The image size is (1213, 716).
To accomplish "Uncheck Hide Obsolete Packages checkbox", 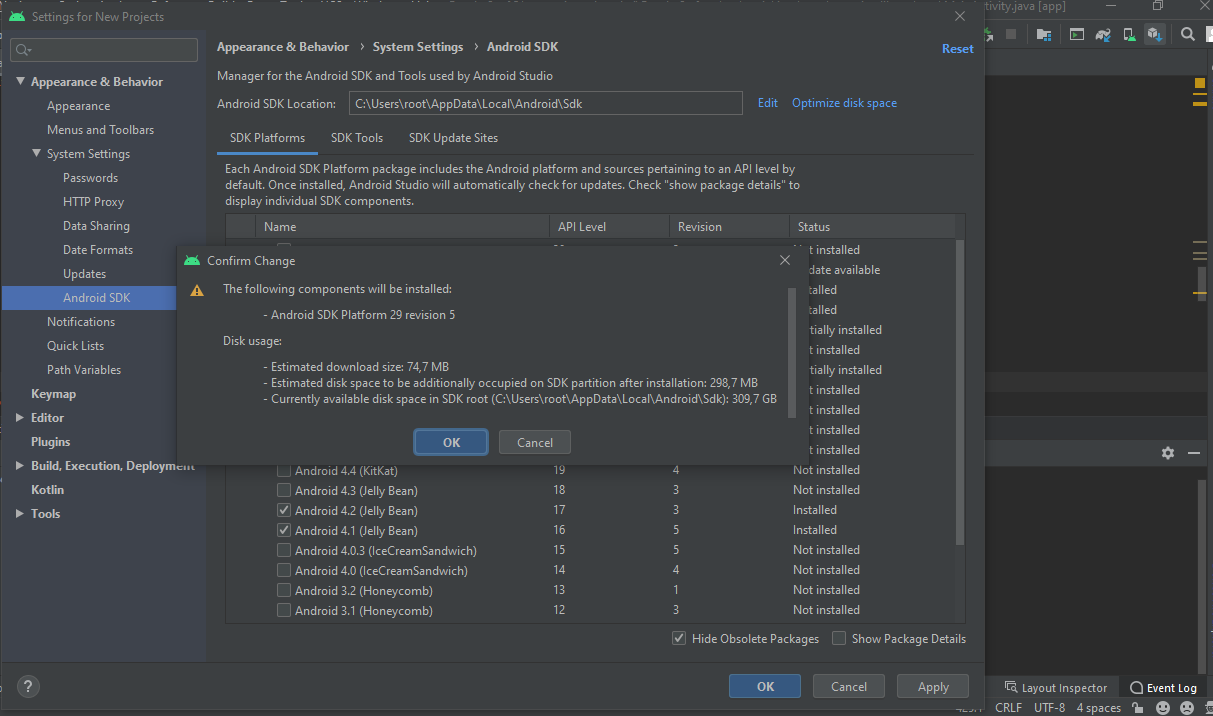I will pyautogui.click(x=680, y=638).
